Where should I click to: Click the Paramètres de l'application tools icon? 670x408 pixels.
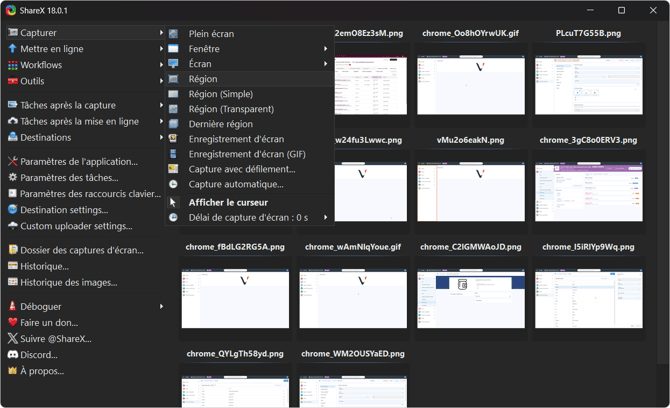(x=13, y=162)
